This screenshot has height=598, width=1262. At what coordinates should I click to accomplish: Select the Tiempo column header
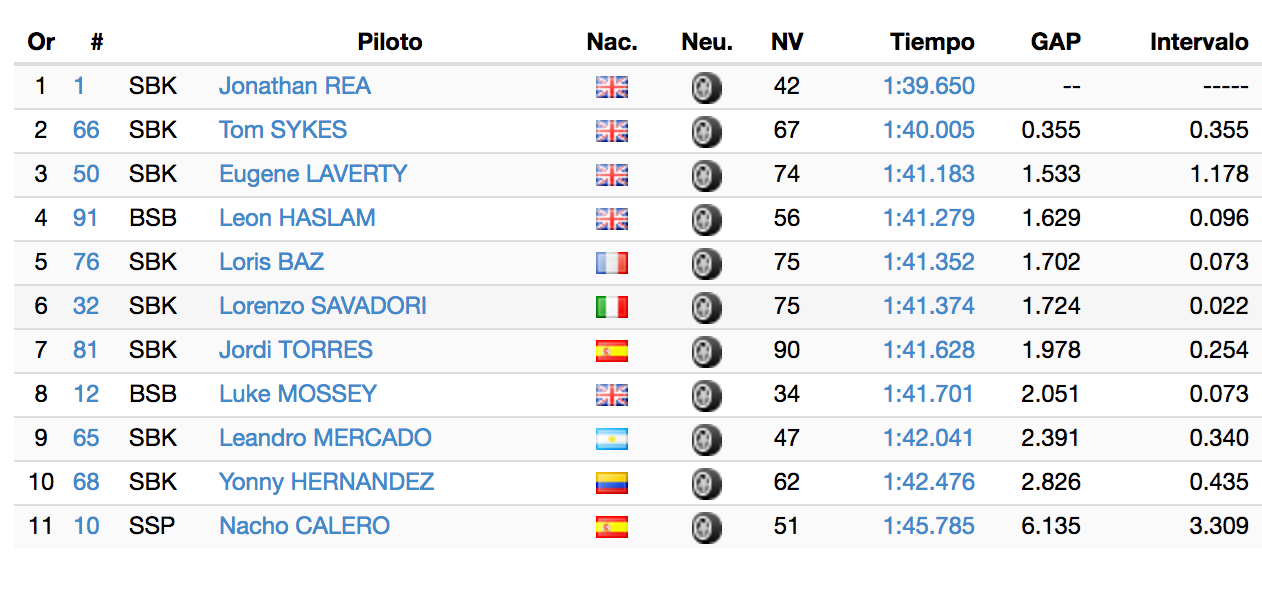[932, 42]
